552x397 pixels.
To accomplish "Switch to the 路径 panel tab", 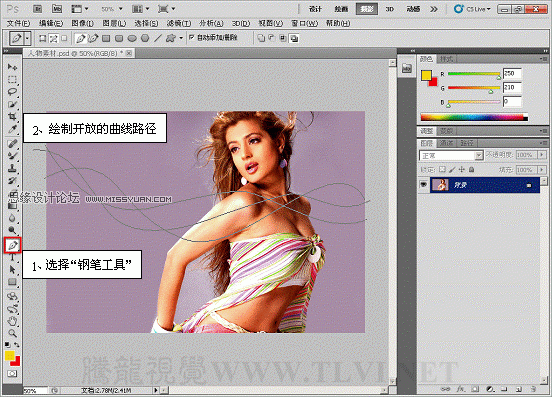I will [467, 143].
